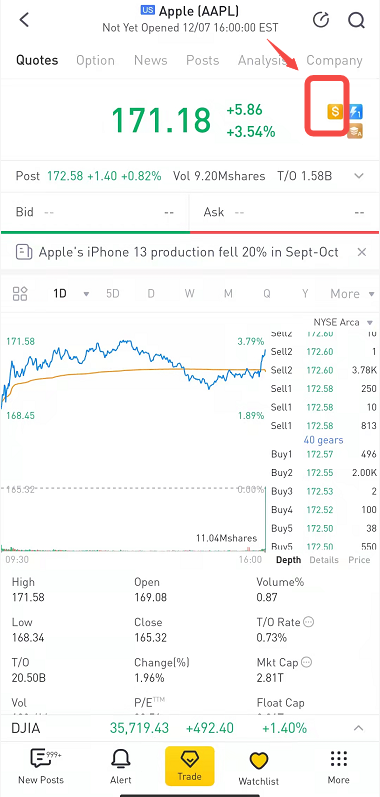Viewport: 380px width, 797px height.
Task: Open the iPhone 13 production news headline
Action: tap(188, 252)
